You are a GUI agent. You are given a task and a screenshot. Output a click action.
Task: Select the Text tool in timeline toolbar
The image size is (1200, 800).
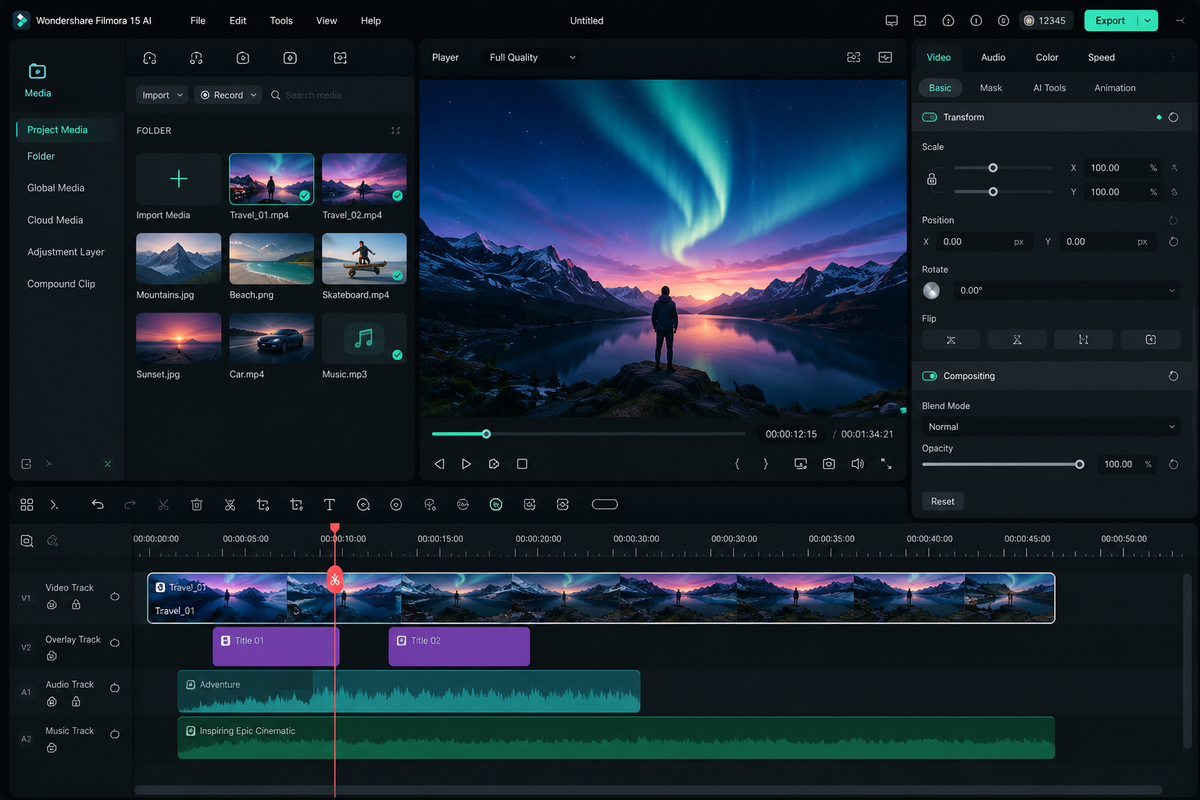[329, 505]
